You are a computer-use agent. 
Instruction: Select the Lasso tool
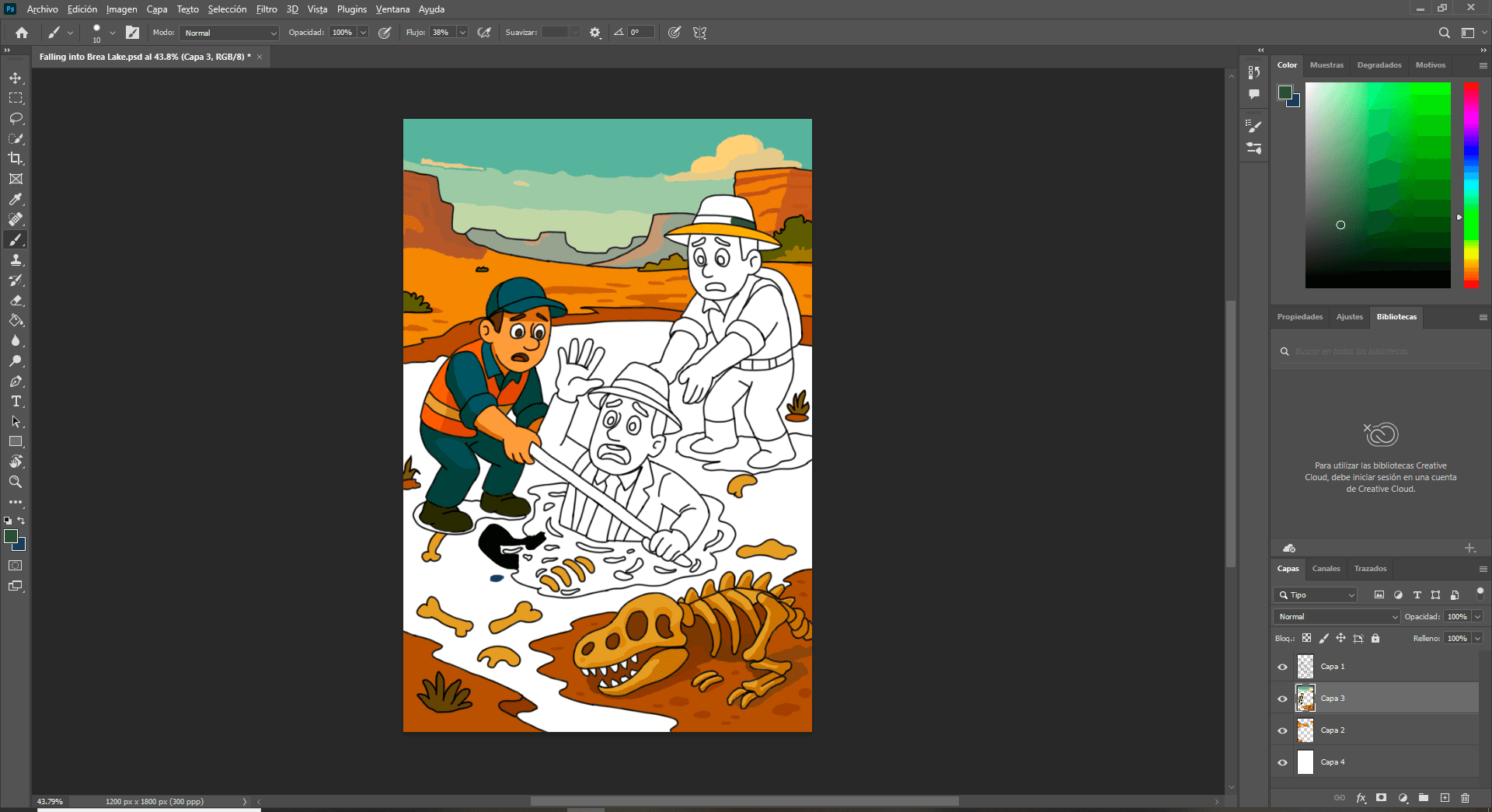tap(16, 118)
